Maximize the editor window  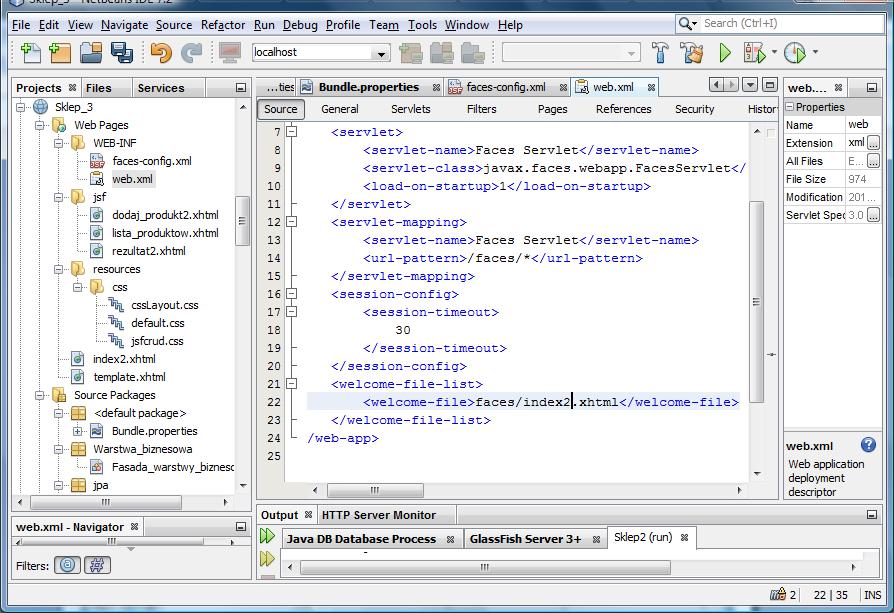coord(770,86)
